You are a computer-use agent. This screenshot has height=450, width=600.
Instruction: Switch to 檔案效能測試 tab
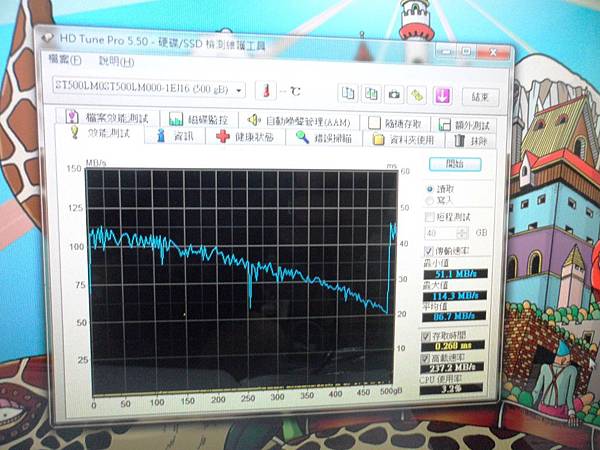coord(107,117)
